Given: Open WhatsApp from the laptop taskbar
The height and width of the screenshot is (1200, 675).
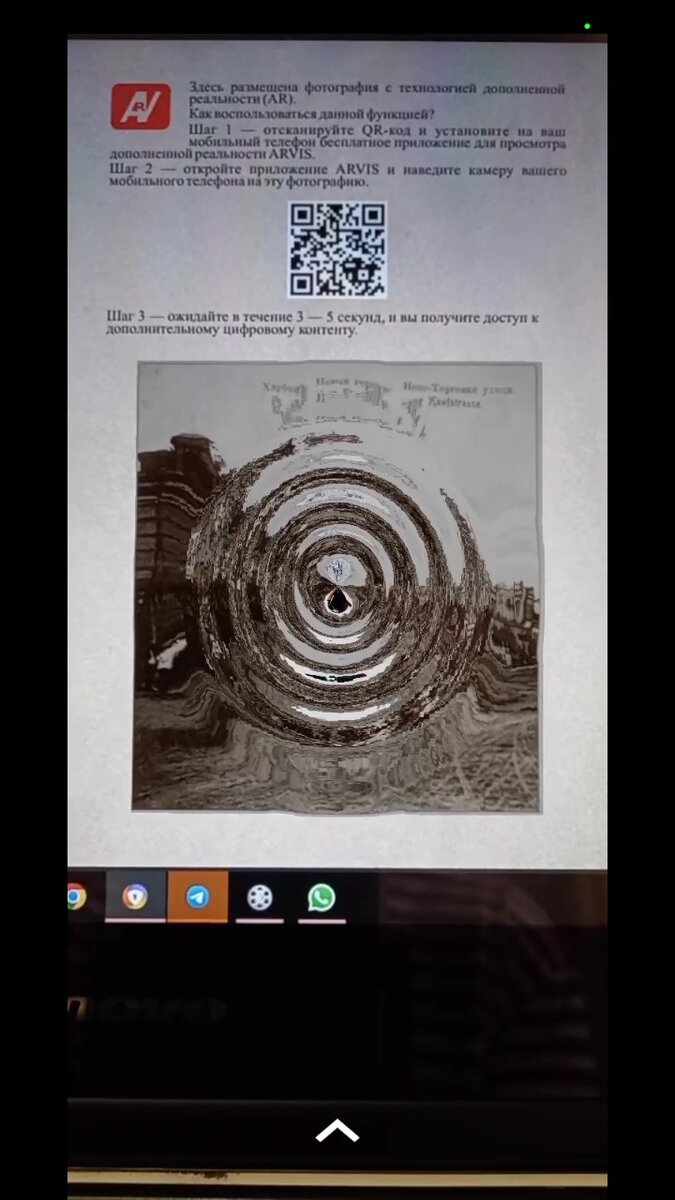Looking at the screenshot, I should tap(321, 897).
